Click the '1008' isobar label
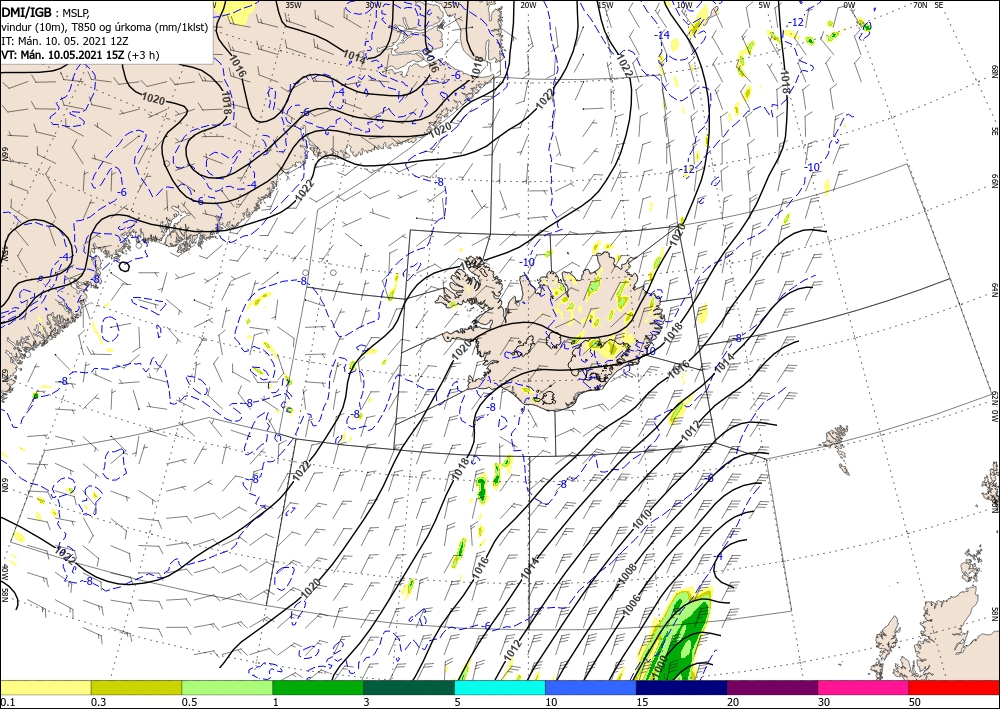 pos(628,574)
